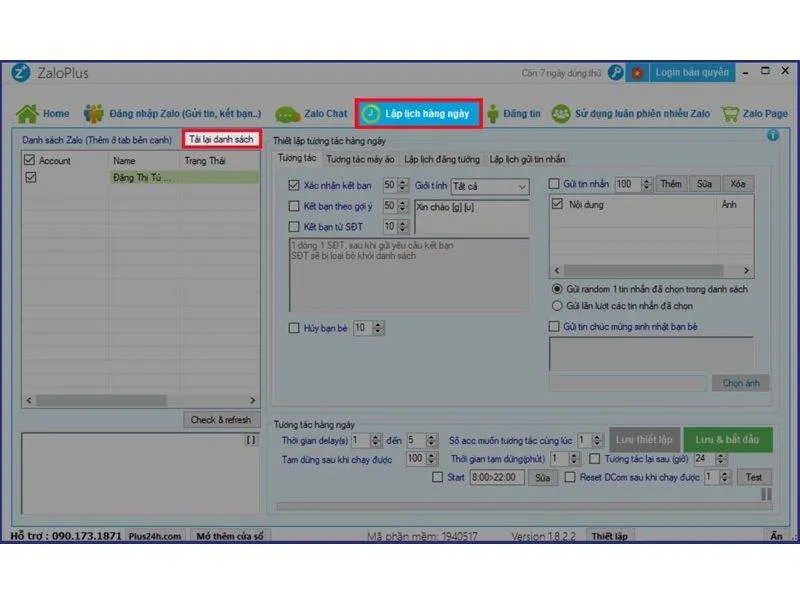This screenshot has height=600, width=800.
Task: Click the Test button
Action: [x=754, y=477]
